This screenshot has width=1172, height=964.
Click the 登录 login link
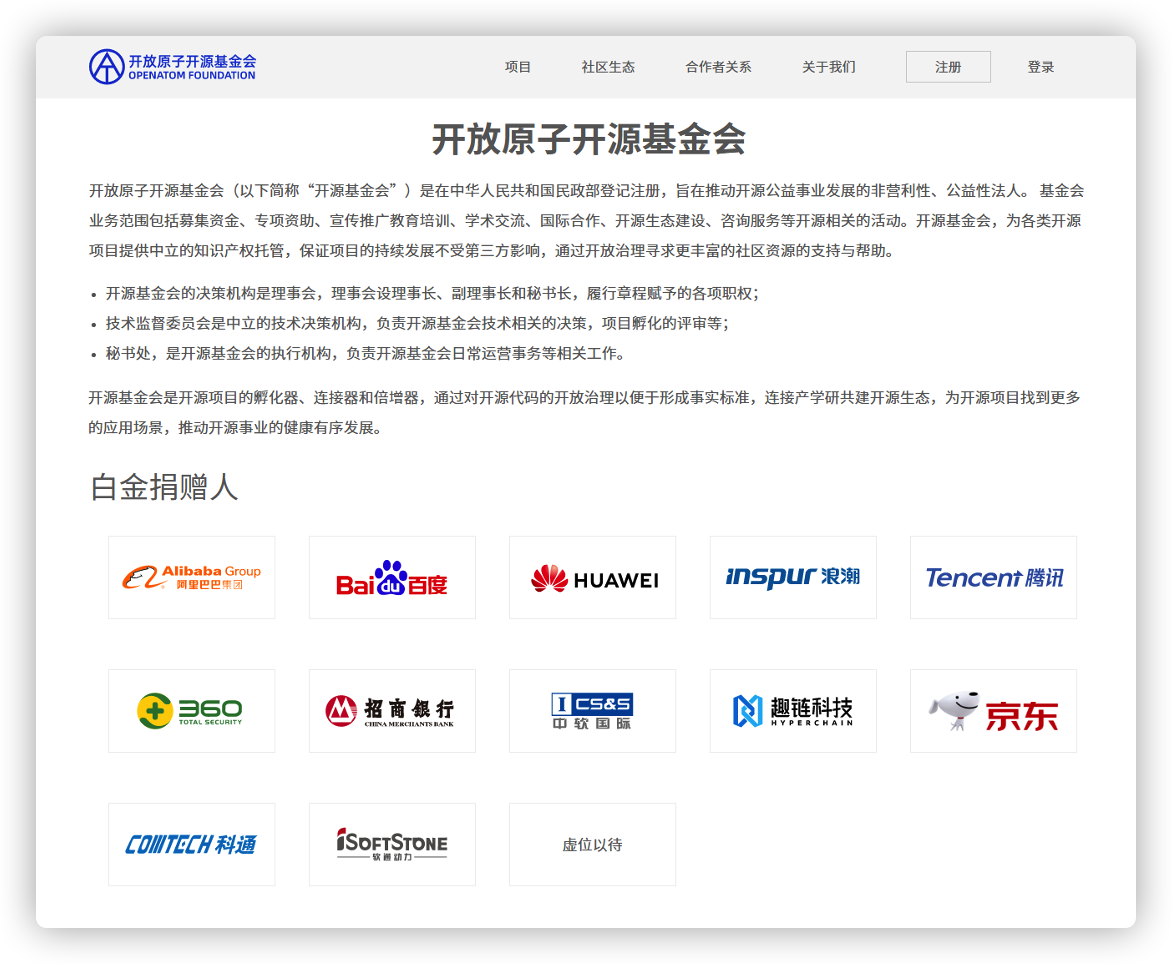tap(1041, 66)
